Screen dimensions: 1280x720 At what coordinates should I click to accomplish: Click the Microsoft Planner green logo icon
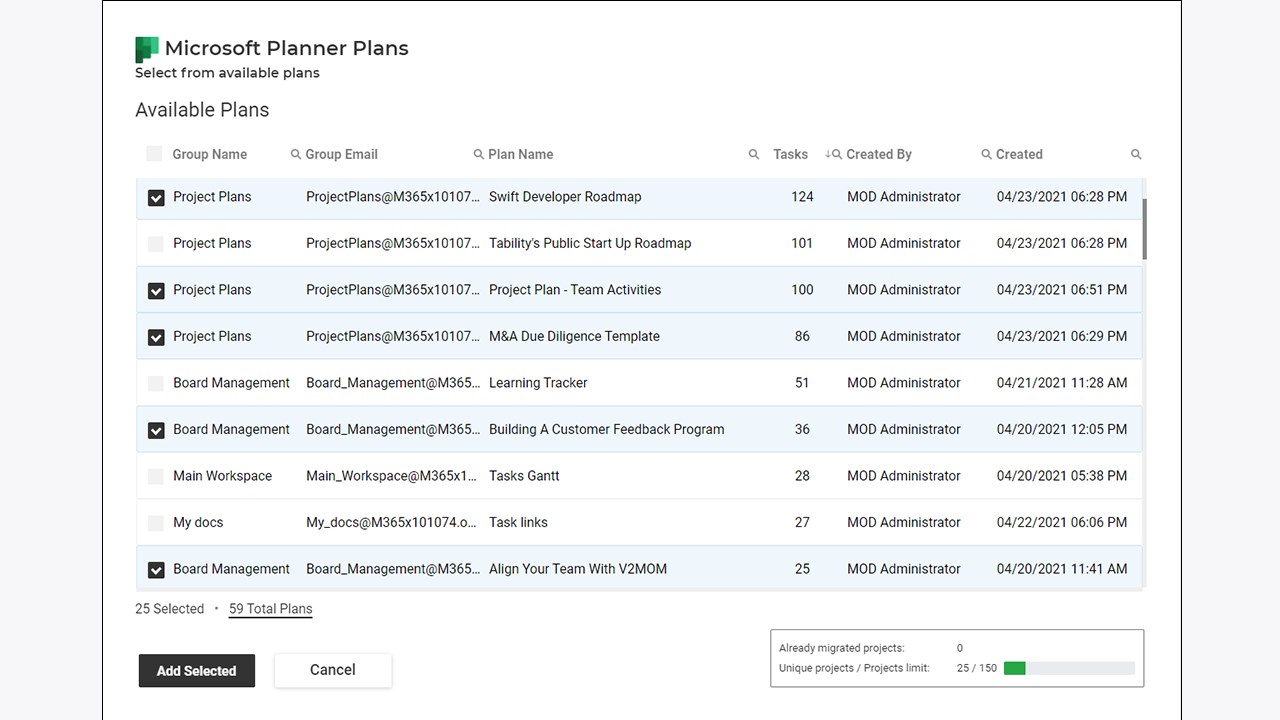click(147, 49)
